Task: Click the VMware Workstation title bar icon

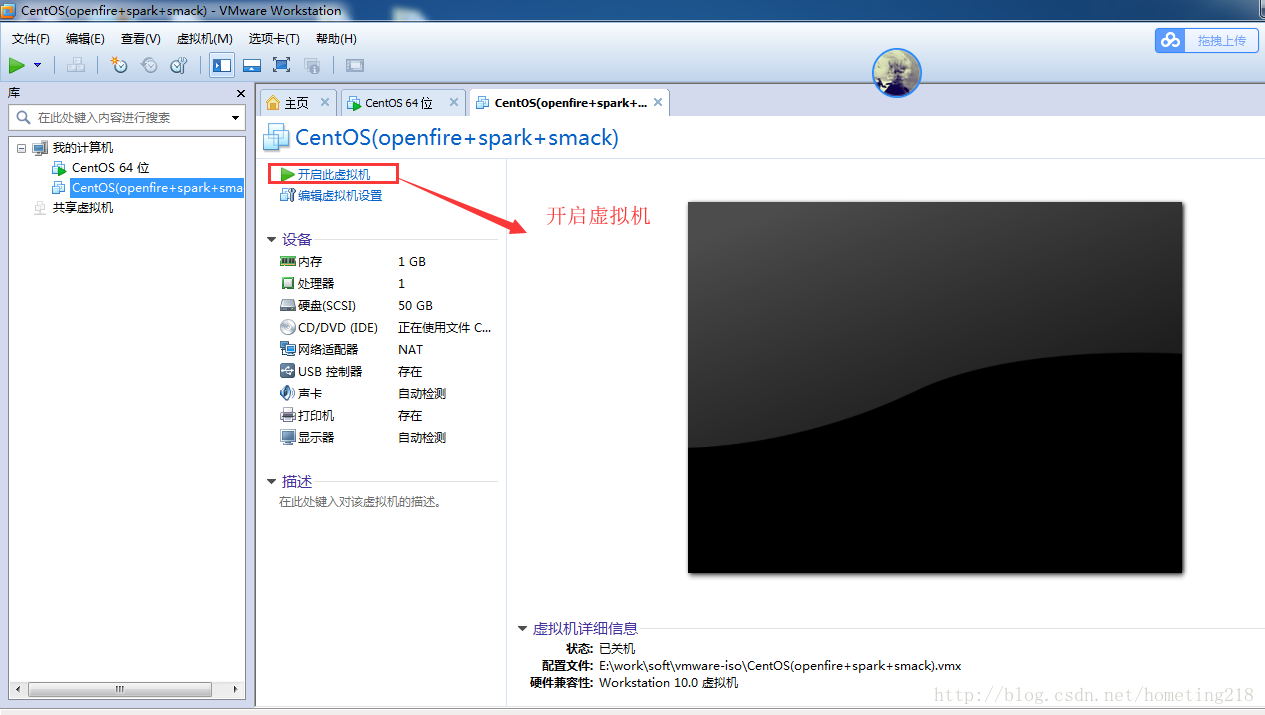Action: click(x=10, y=11)
